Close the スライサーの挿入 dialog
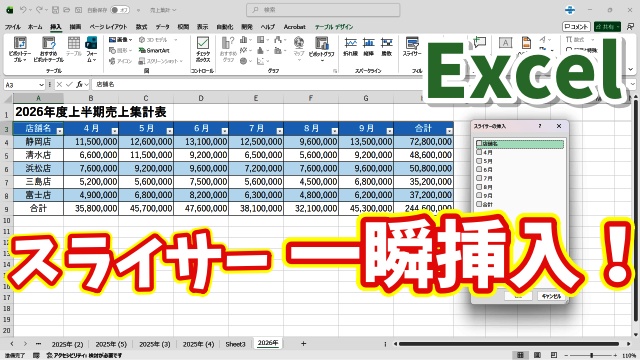 [559, 126]
